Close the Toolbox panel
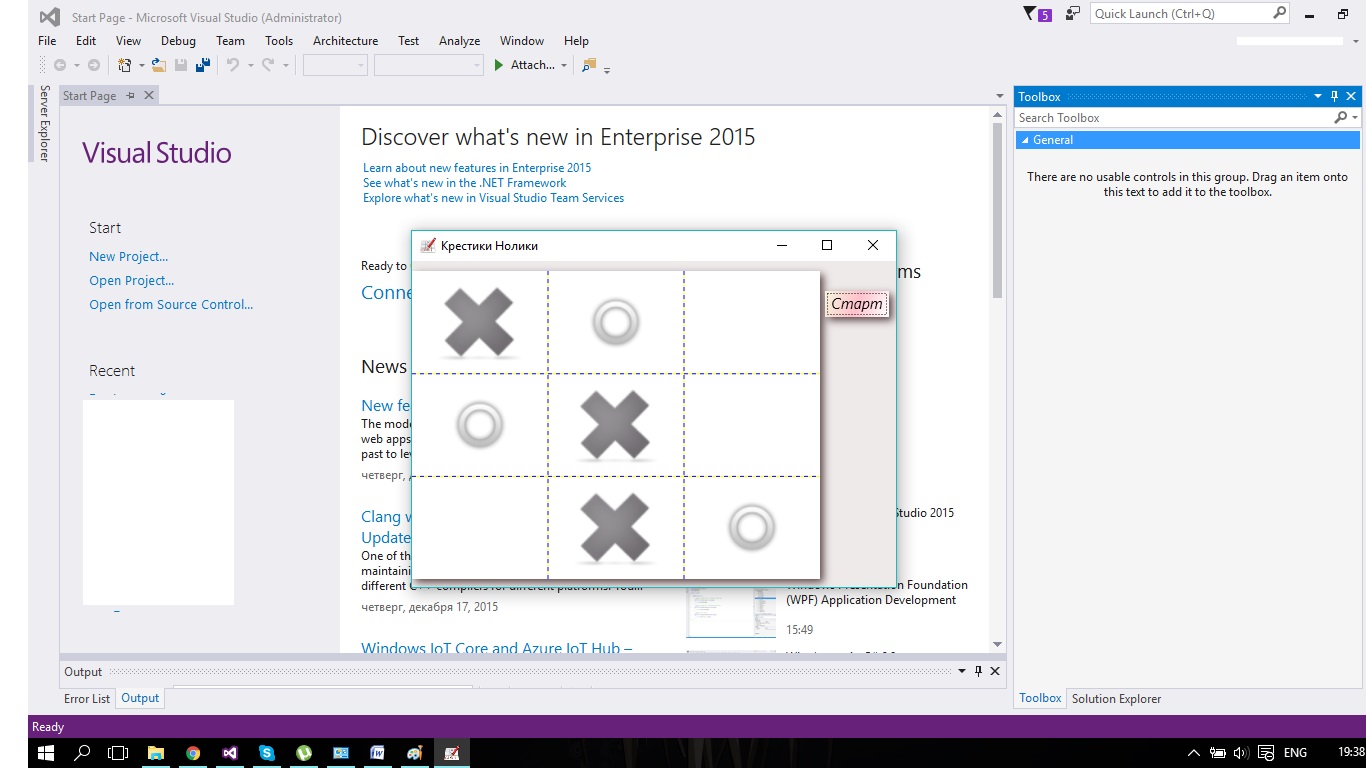Screen dimensions: 1366x768 (x=1352, y=97)
